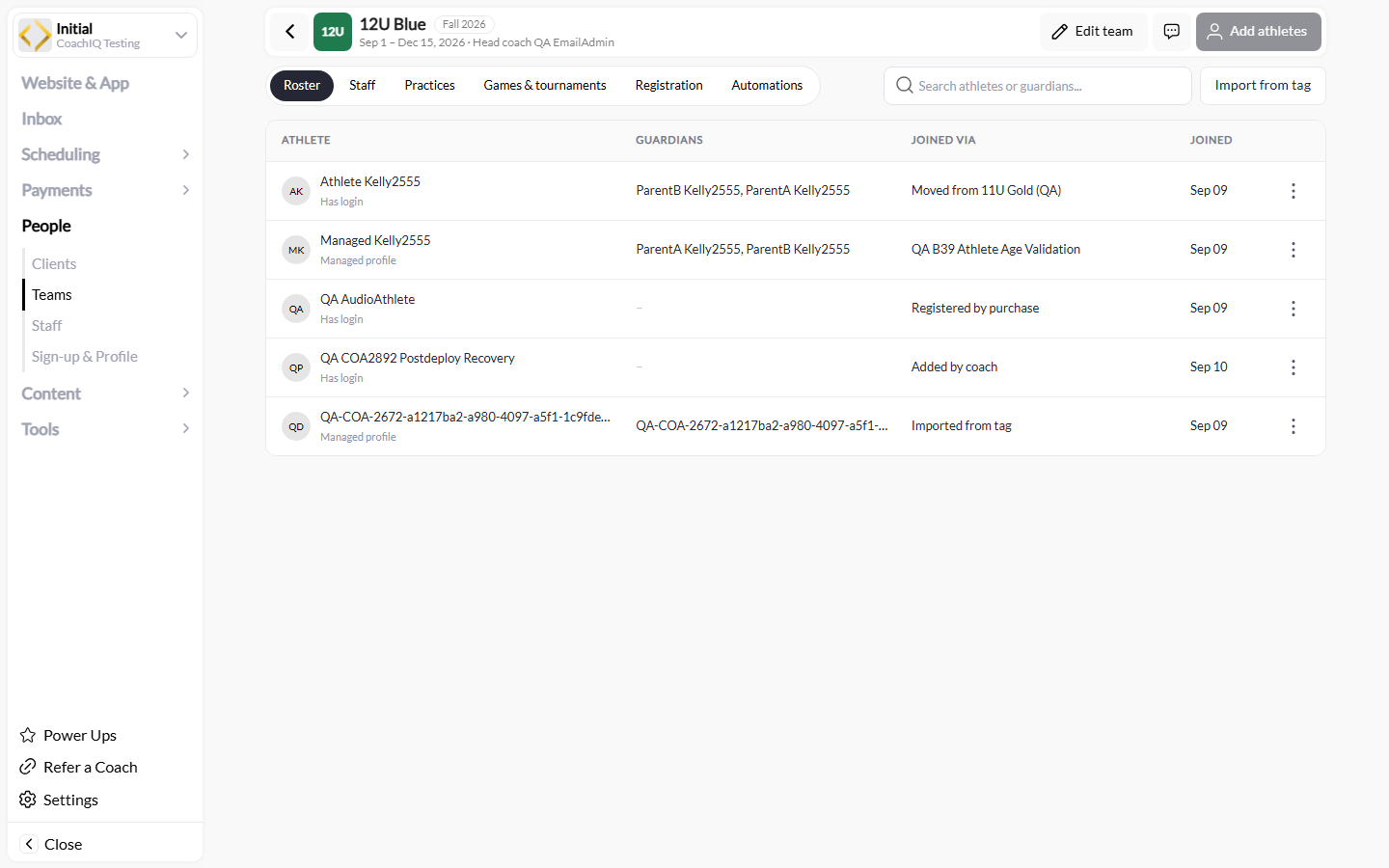Image resolution: width=1389 pixels, height=868 pixels.
Task: Open row options for QA COA2892 Postdeploy Recovery
Action: (x=1294, y=367)
